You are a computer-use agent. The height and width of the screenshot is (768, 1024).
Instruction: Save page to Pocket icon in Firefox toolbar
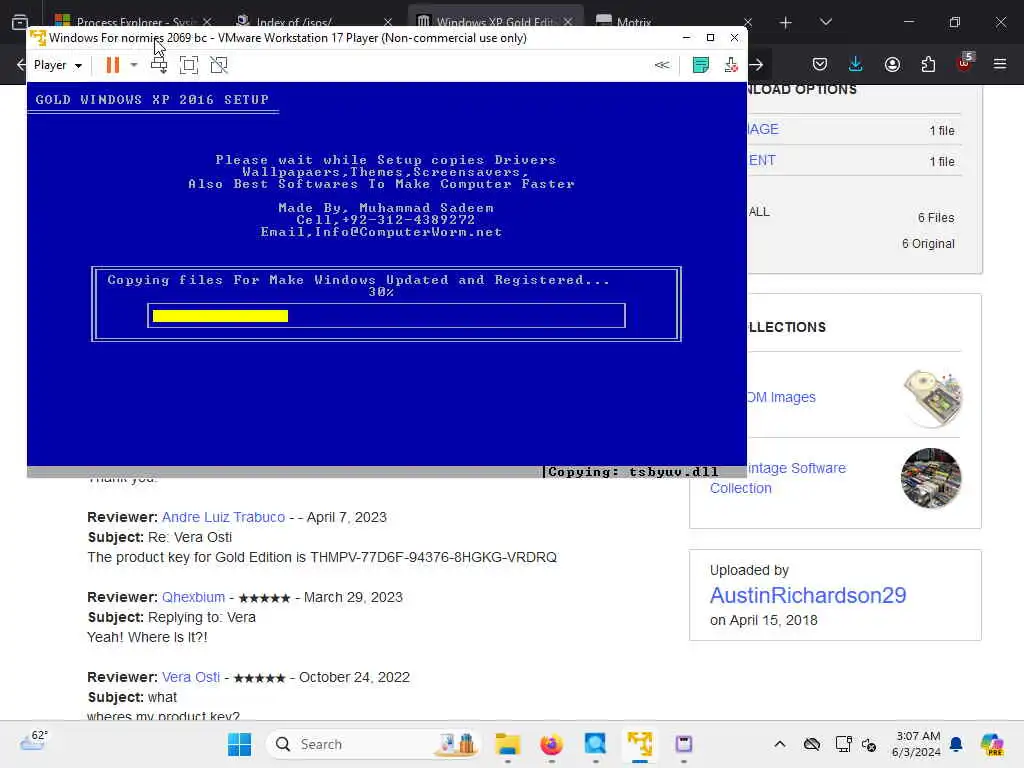click(x=820, y=64)
